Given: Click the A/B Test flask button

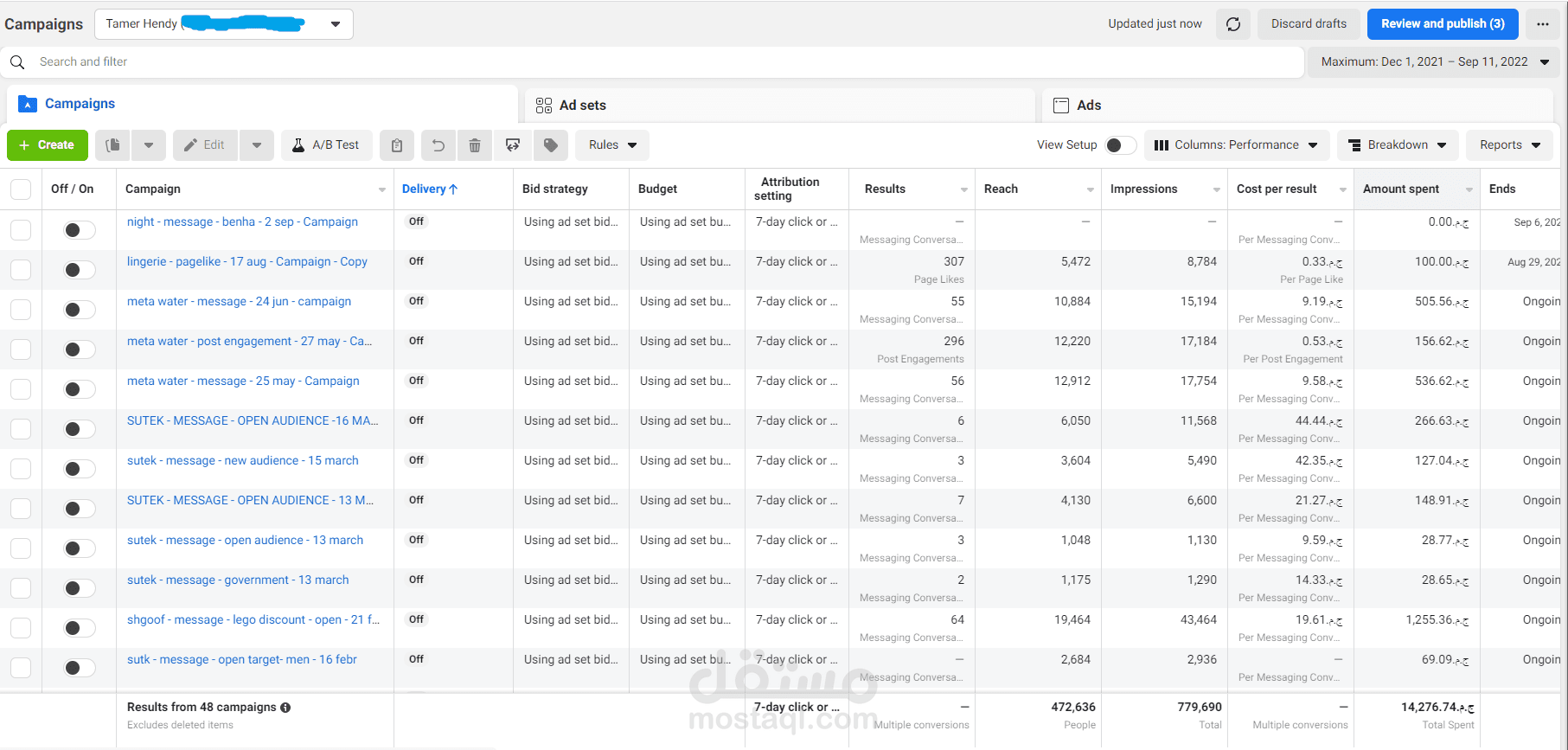Looking at the screenshot, I should (326, 145).
